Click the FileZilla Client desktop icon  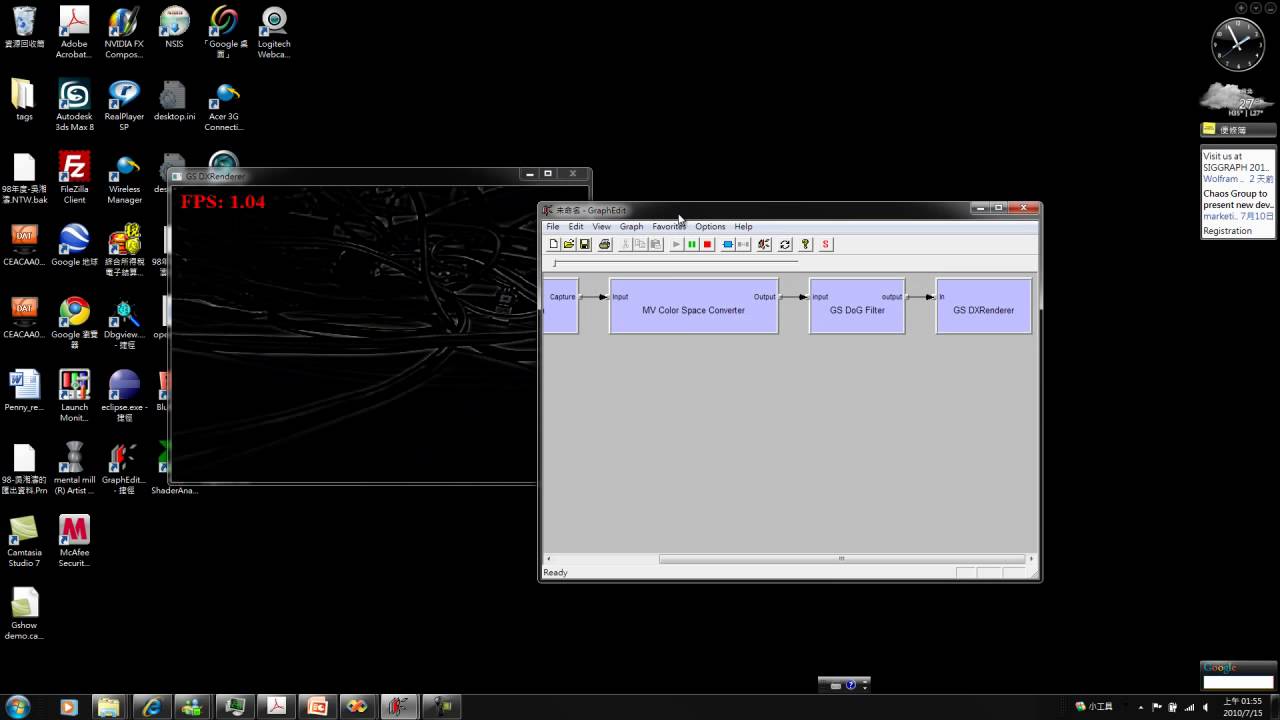(74, 178)
